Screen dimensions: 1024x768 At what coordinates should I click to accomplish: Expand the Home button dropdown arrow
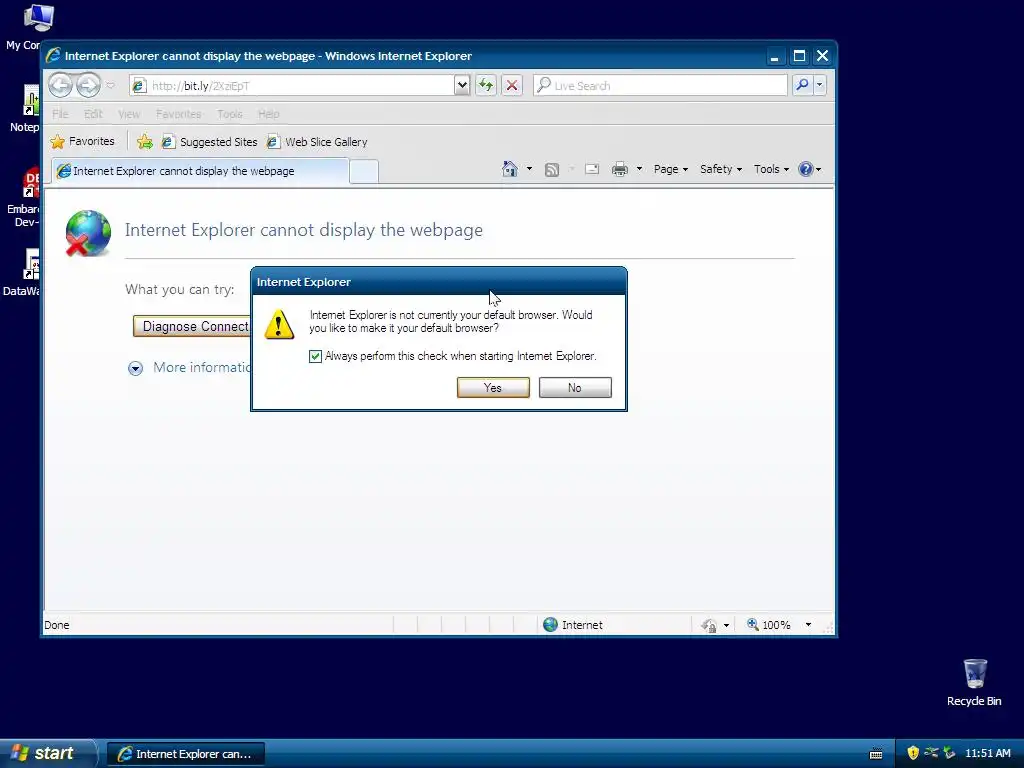coord(529,169)
